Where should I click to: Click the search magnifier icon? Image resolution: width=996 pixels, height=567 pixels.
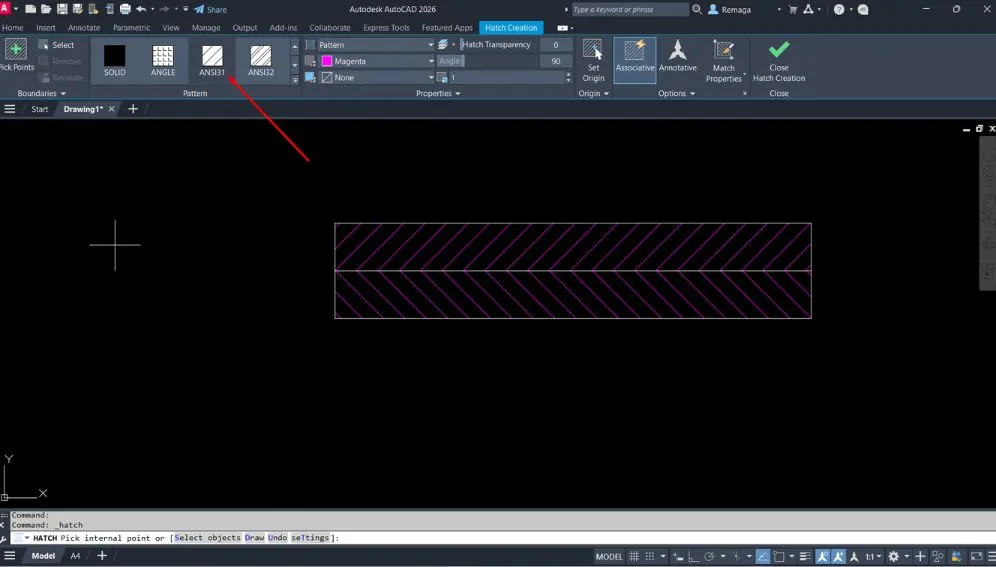point(697,9)
